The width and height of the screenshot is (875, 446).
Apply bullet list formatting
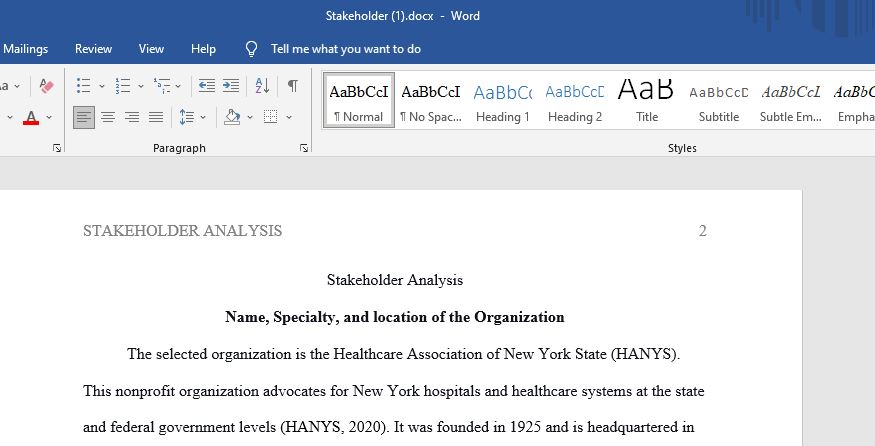pos(83,86)
